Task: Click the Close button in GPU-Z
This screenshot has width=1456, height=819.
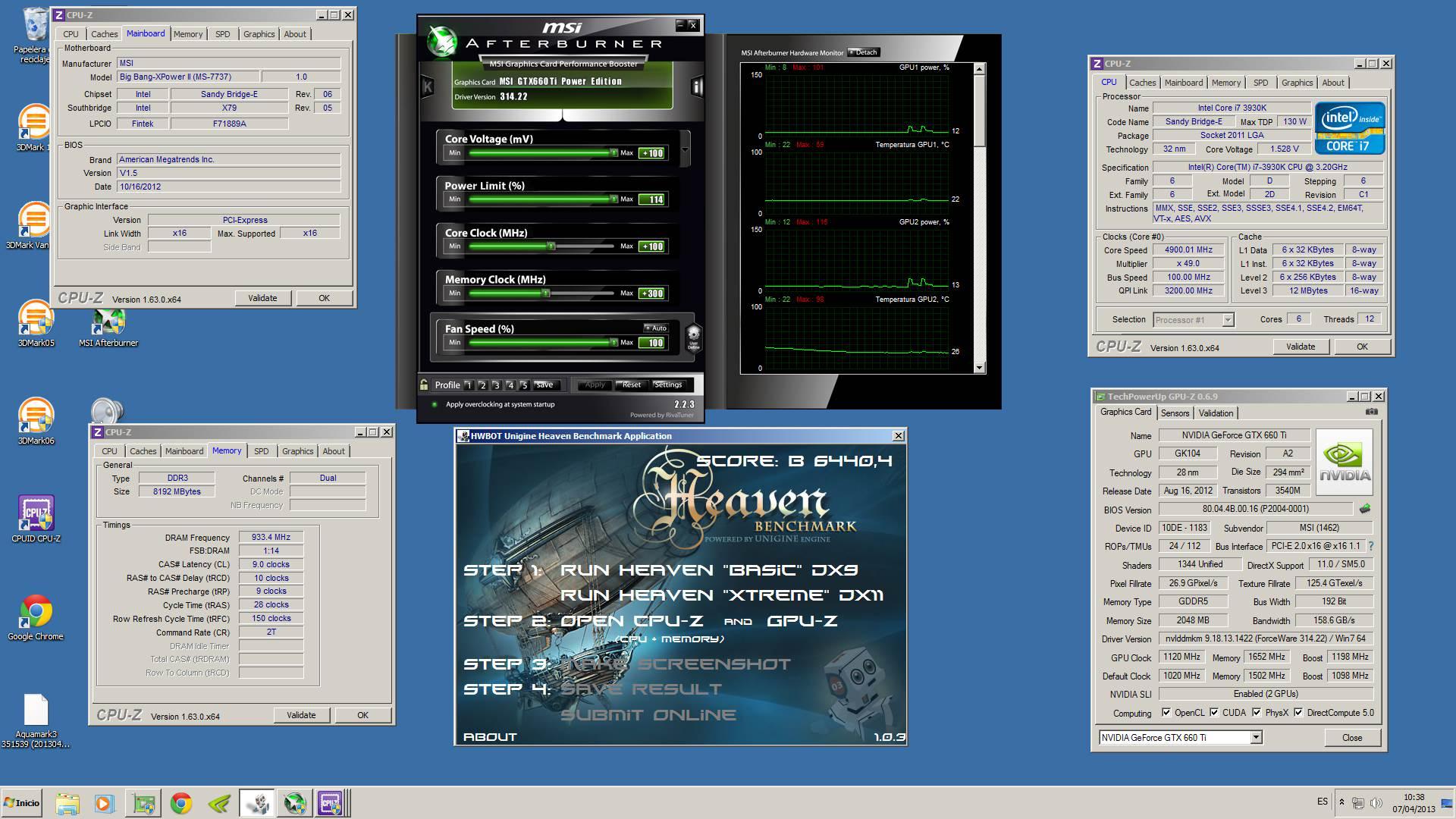Action: pyautogui.click(x=1352, y=738)
